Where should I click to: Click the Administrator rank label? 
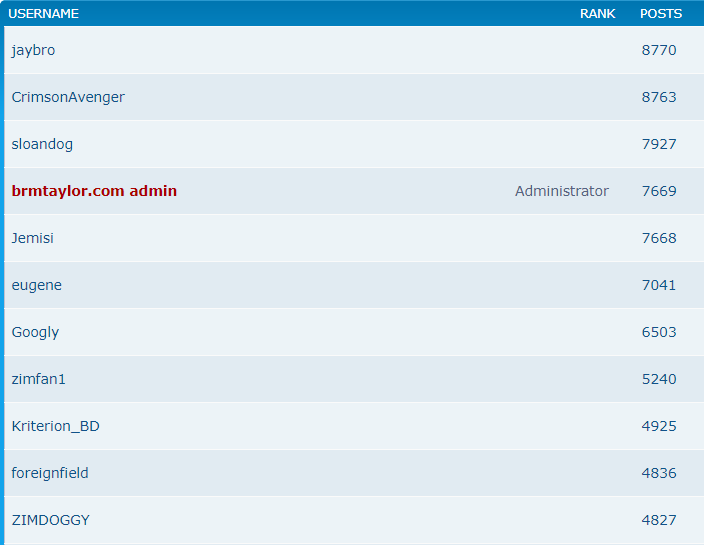point(561,191)
